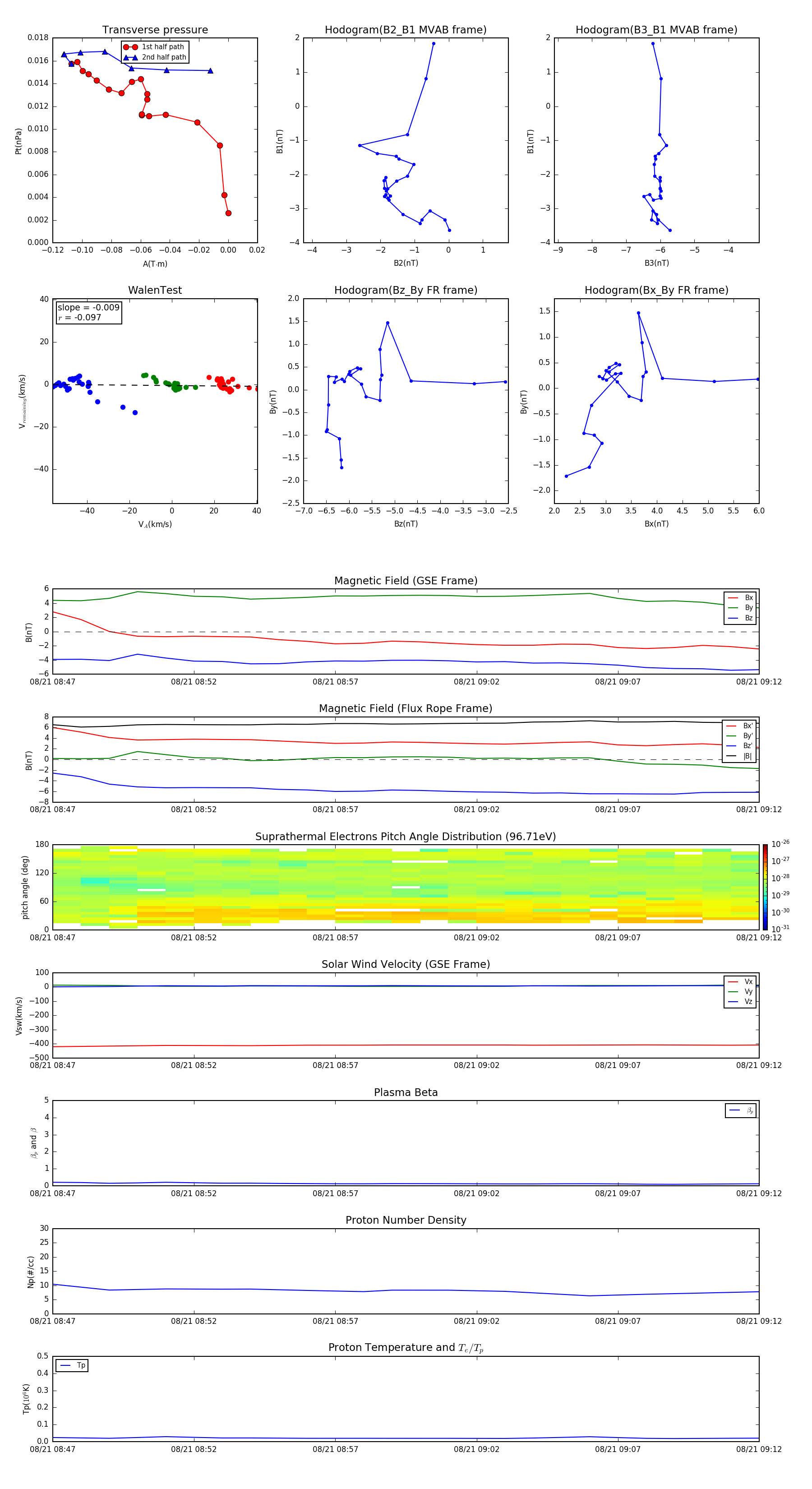Click the 'slope = -0.009' annotation

tap(88, 308)
